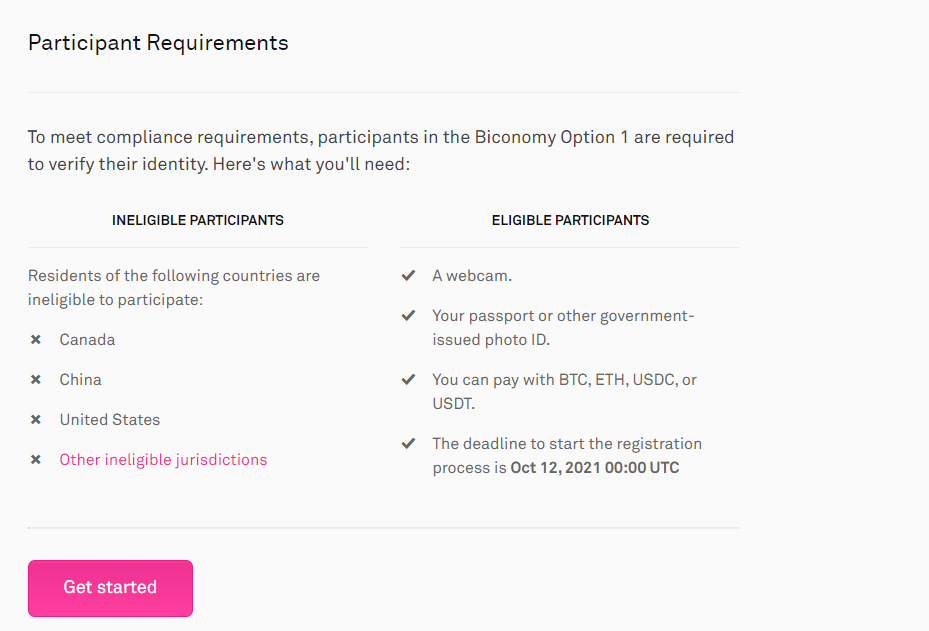This screenshot has width=929, height=631.
Task: Click the checkmark beside passport requirement
Action: tap(408, 315)
